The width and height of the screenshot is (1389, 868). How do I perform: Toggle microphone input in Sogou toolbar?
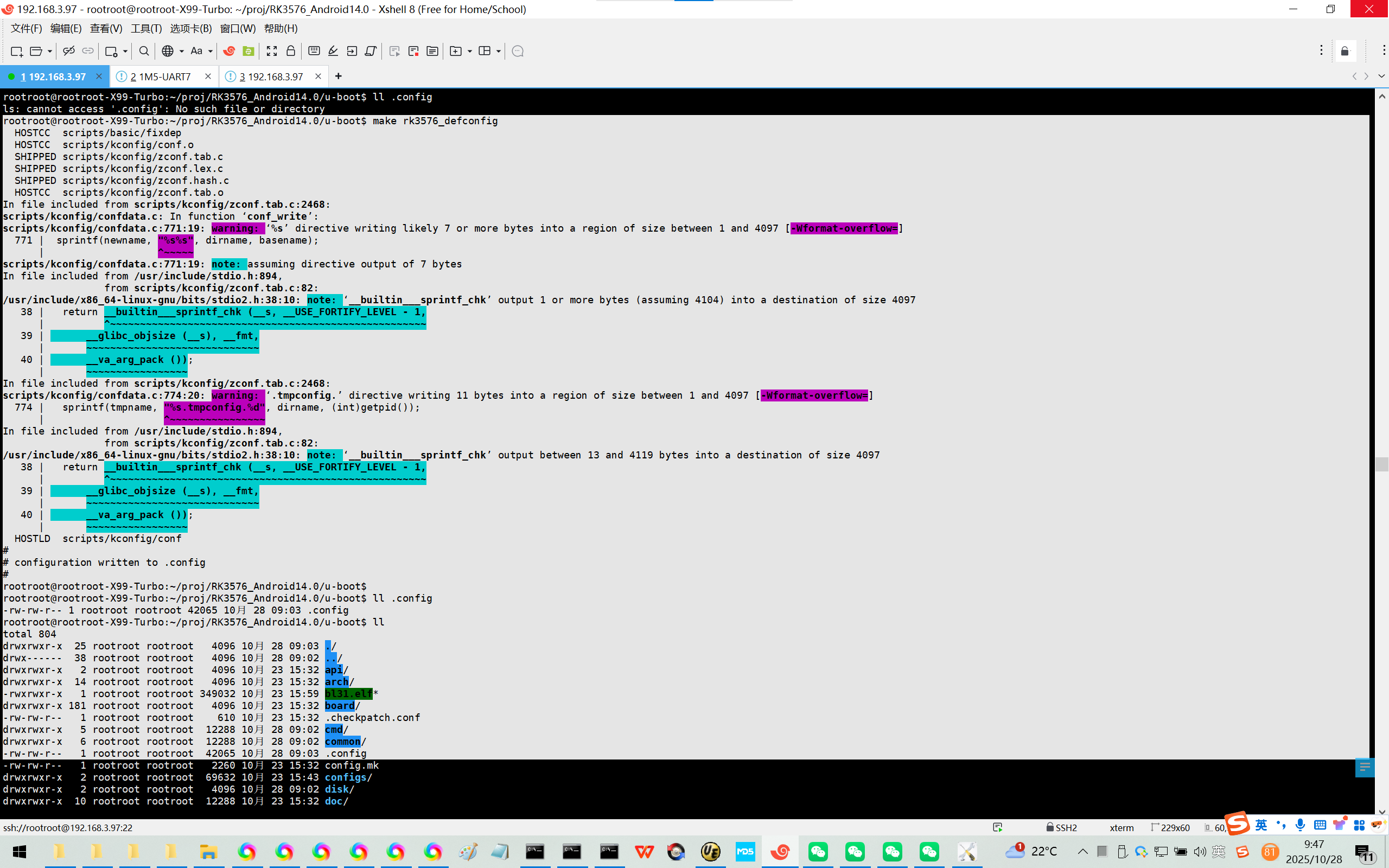click(x=1300, y=825)
